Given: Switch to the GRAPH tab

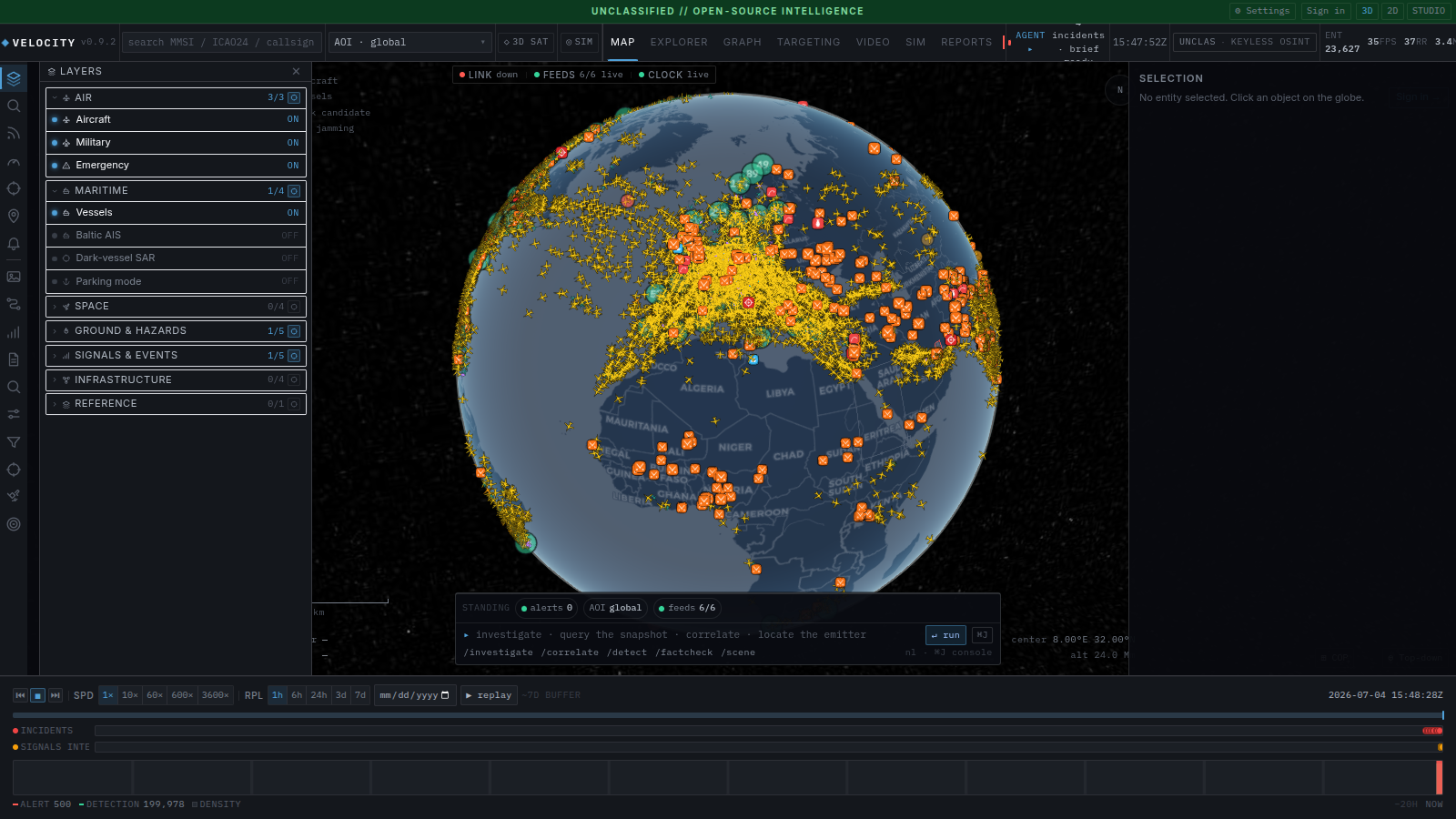Looking at the screenshot, I should click(x=743, y=42).
